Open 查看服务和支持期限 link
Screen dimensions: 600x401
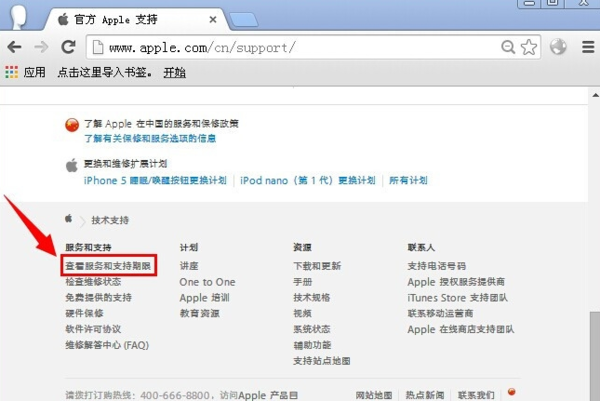point(108,266)
